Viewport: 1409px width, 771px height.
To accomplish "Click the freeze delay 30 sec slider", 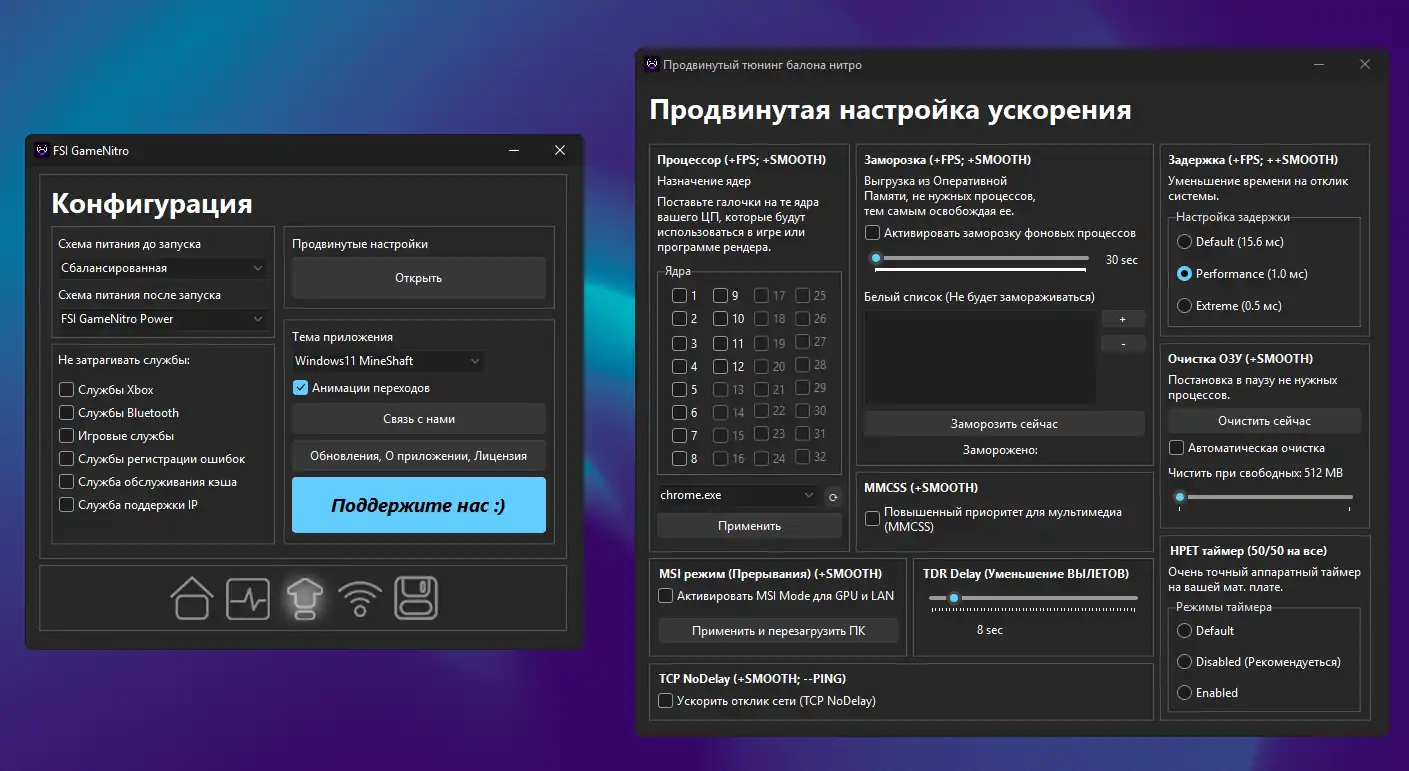I will pos(980,259).
